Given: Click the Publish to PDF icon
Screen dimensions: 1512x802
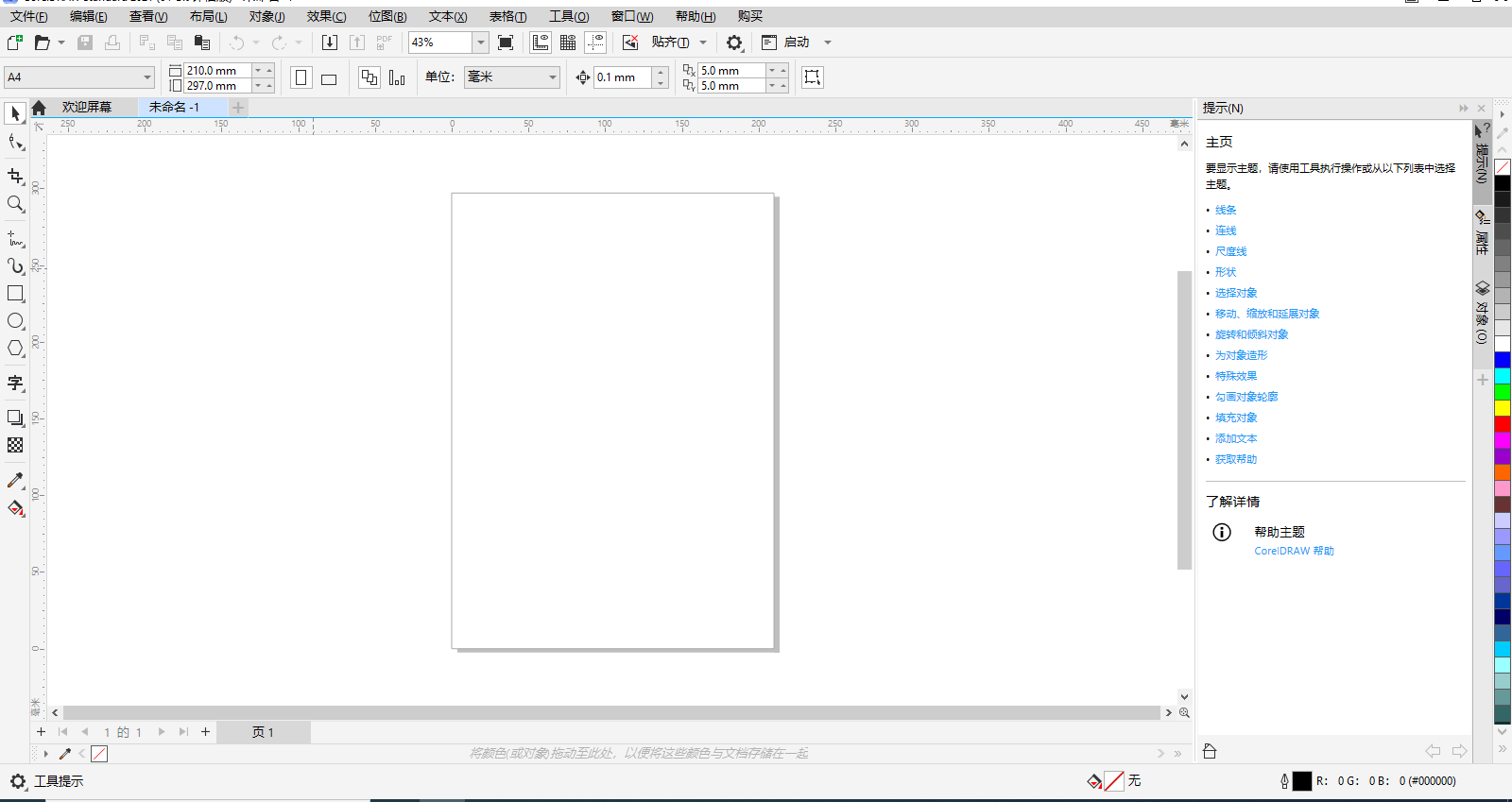Looking at the screenshot, I should [x=384, y=43].
